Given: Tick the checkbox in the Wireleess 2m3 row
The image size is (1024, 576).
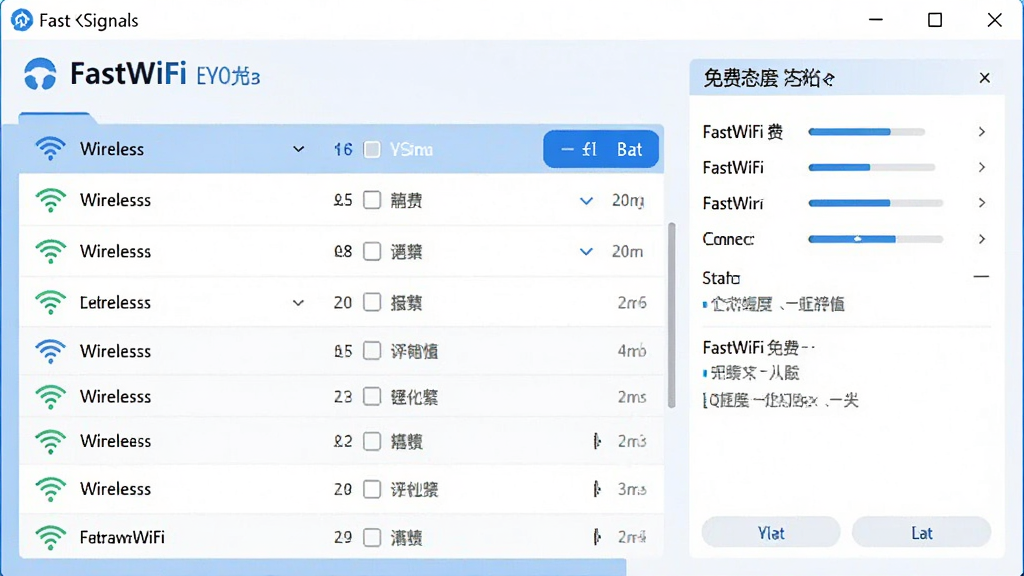Looking at the screenshot, I should (x=372, y=441).
